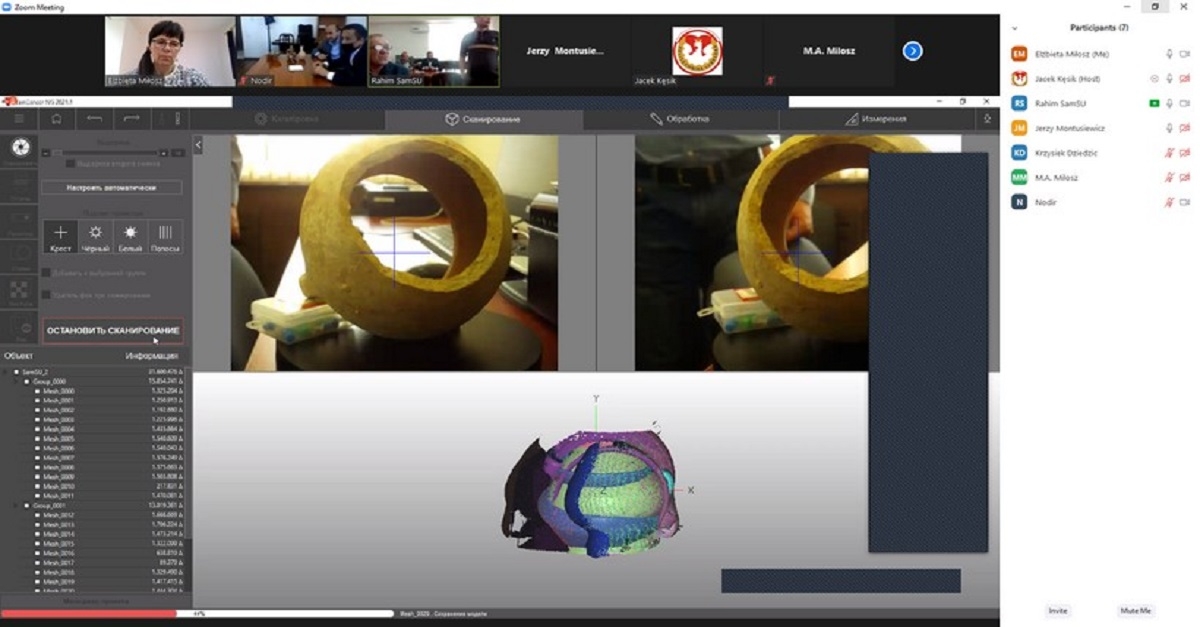Click the exposure slider track
The width and height of the screenshot is (1200, 627).
coord(110,153)
